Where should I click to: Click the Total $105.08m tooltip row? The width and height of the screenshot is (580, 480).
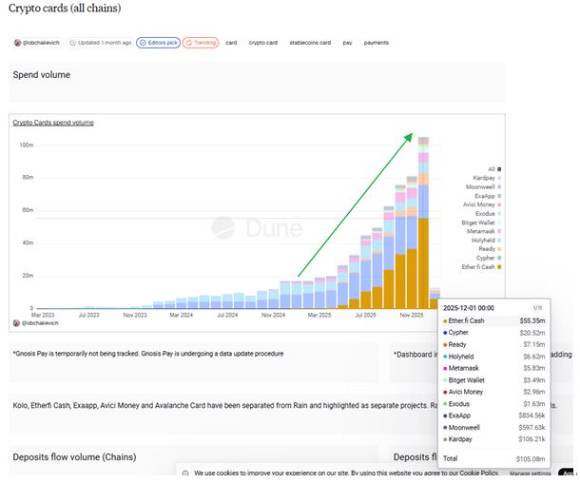click(x=494, y=459)
